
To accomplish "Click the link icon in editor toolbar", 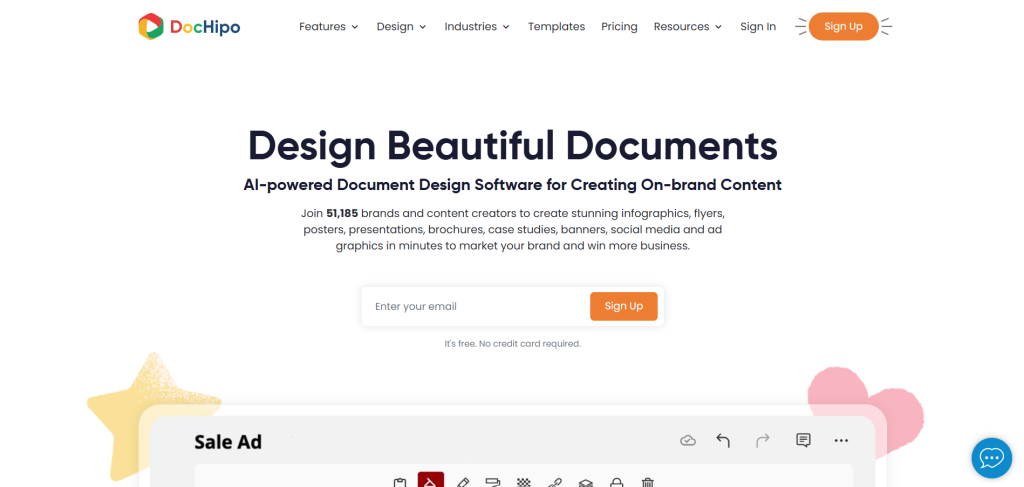I will [x=554, y=482].
